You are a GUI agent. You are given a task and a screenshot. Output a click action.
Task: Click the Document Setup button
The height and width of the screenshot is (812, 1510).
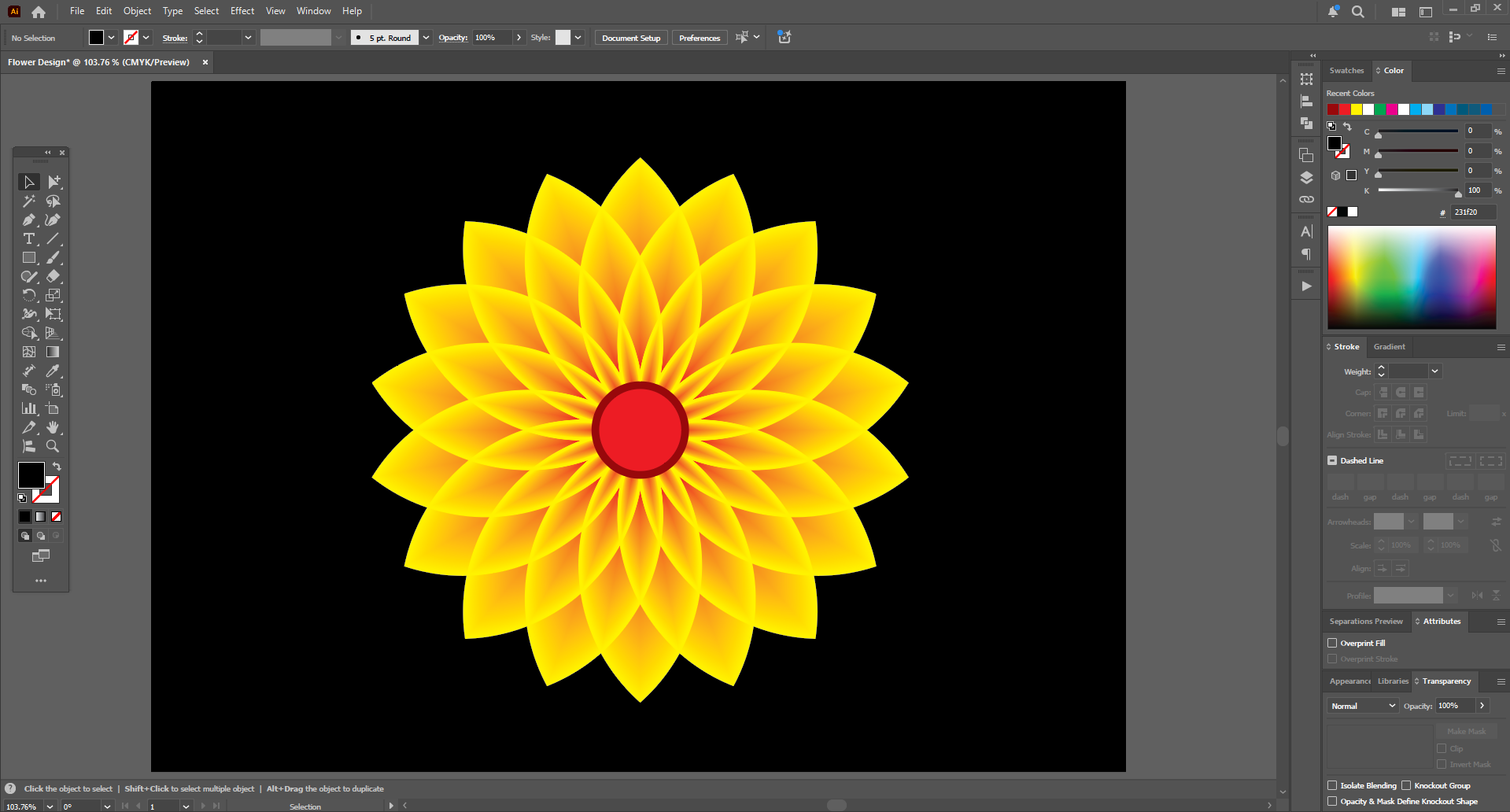[631, 38]
